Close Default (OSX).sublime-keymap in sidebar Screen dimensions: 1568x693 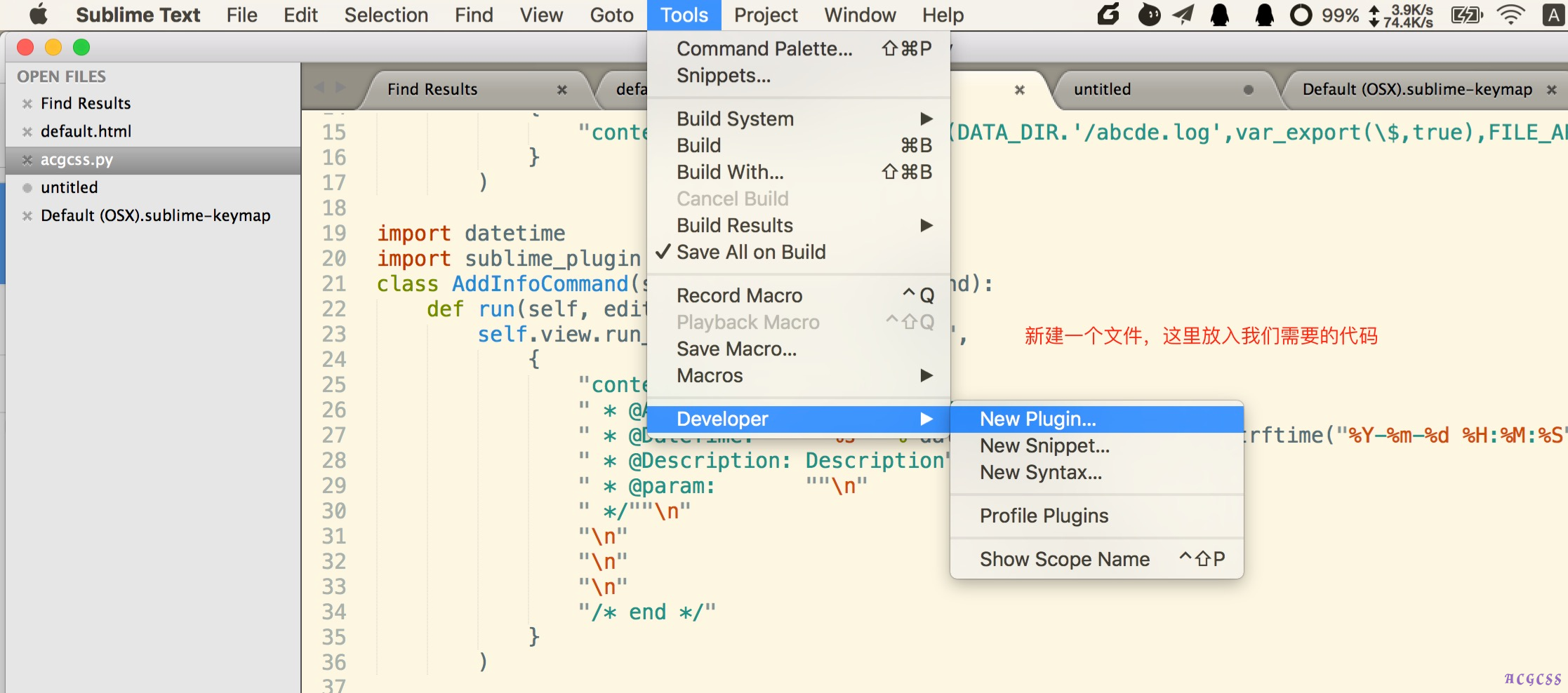tap(27, 216)
